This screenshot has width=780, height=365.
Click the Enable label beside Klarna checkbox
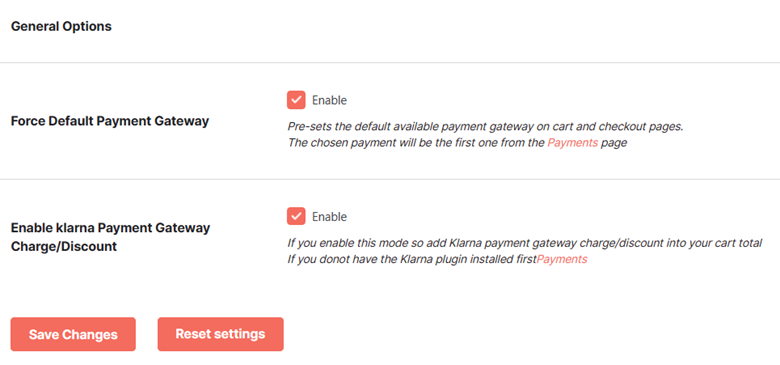point(329,217)
